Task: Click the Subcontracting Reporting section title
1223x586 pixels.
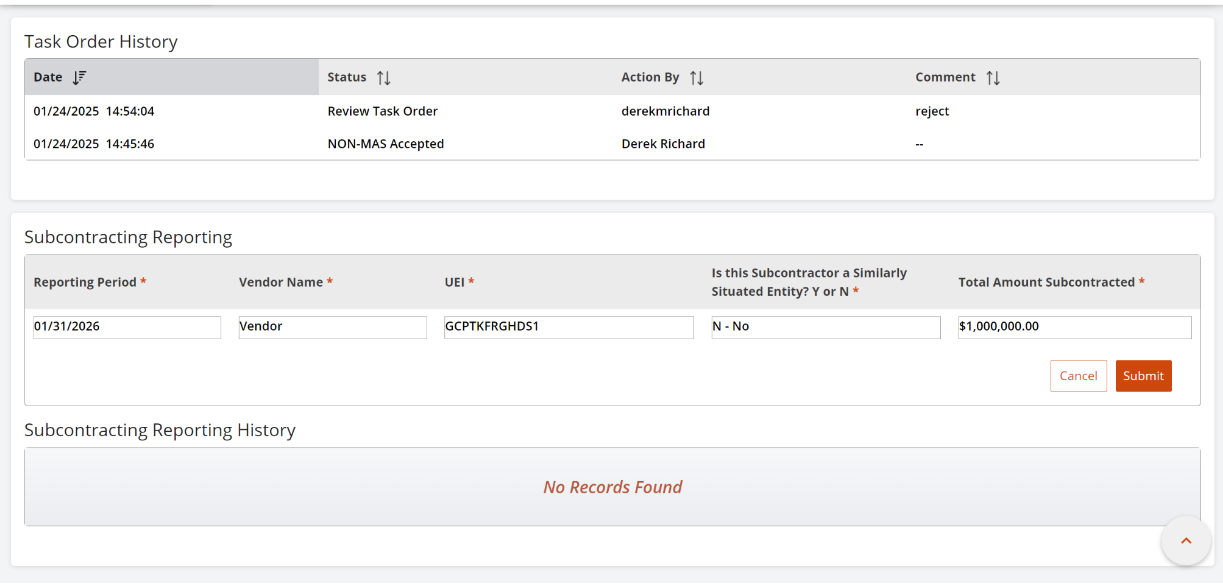Action: coord(128,237)
